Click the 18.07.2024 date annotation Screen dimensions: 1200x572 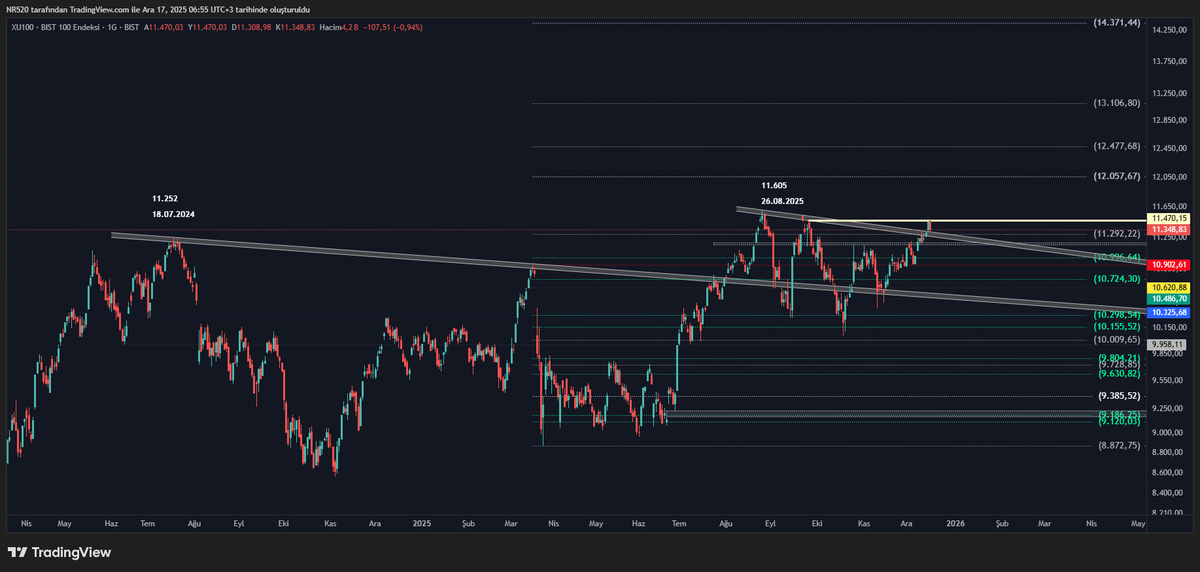(173, 214)
